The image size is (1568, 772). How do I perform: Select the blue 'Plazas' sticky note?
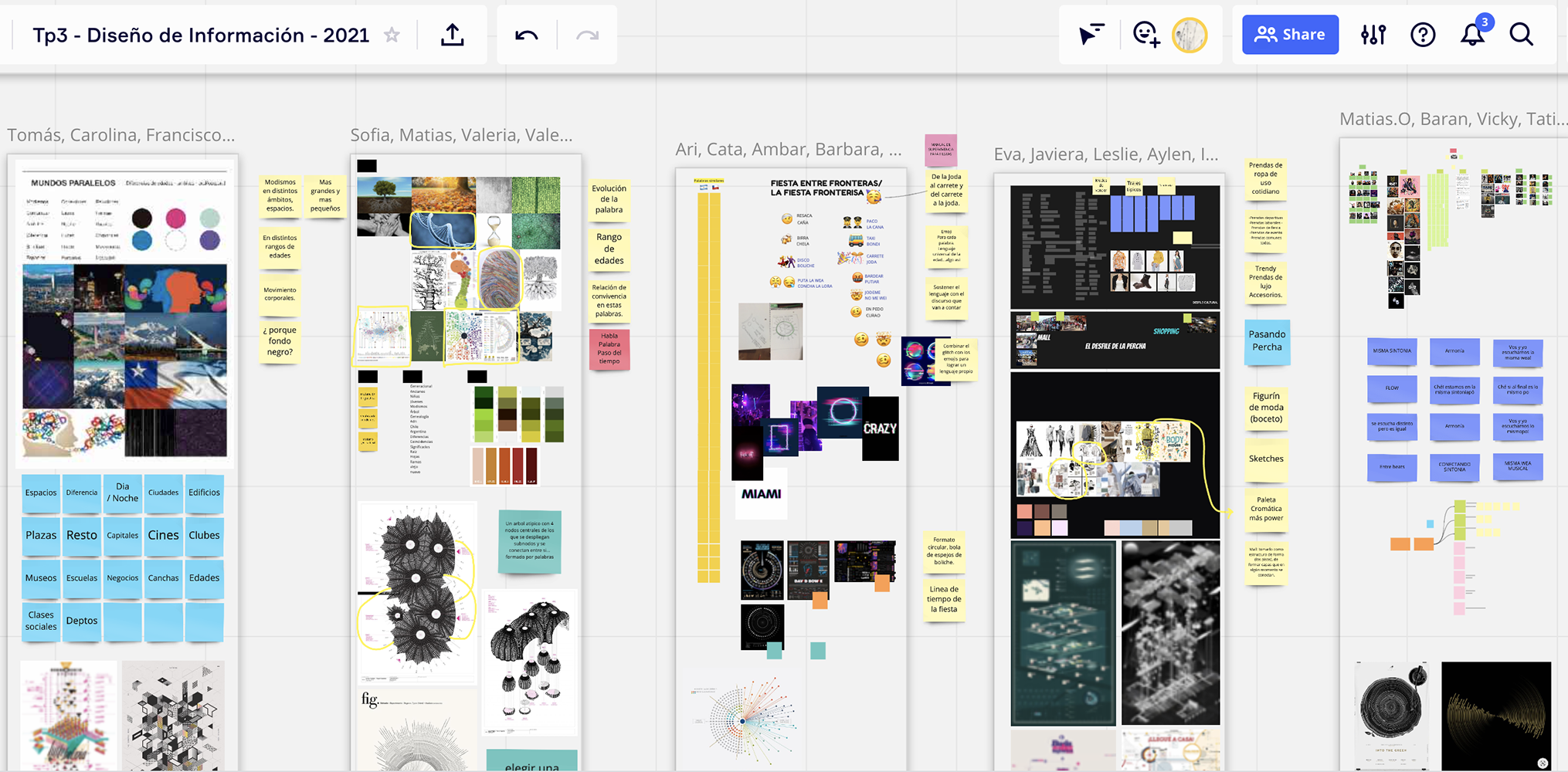tap(41, 535)
